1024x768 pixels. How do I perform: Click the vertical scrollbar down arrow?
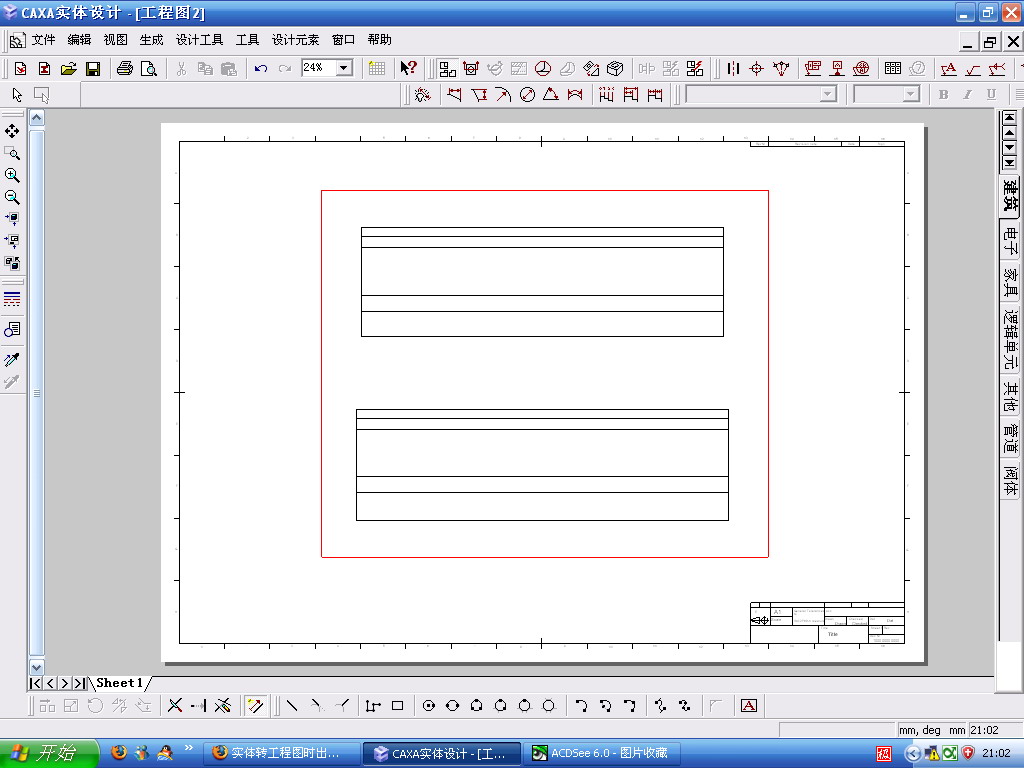coord(37,667)
